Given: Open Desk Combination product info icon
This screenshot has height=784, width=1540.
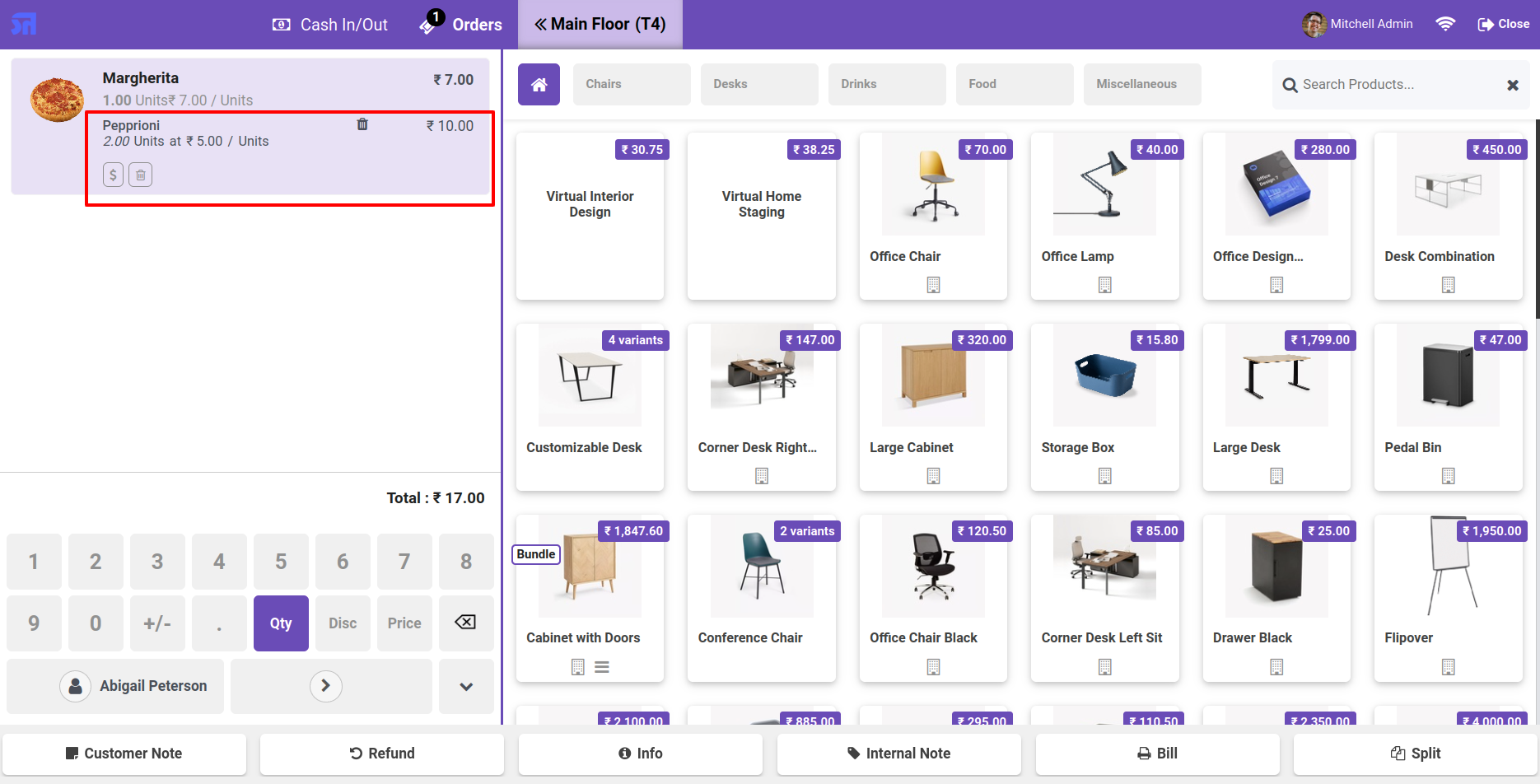Looking at the screenshot, I should [x=1449, y=285].
